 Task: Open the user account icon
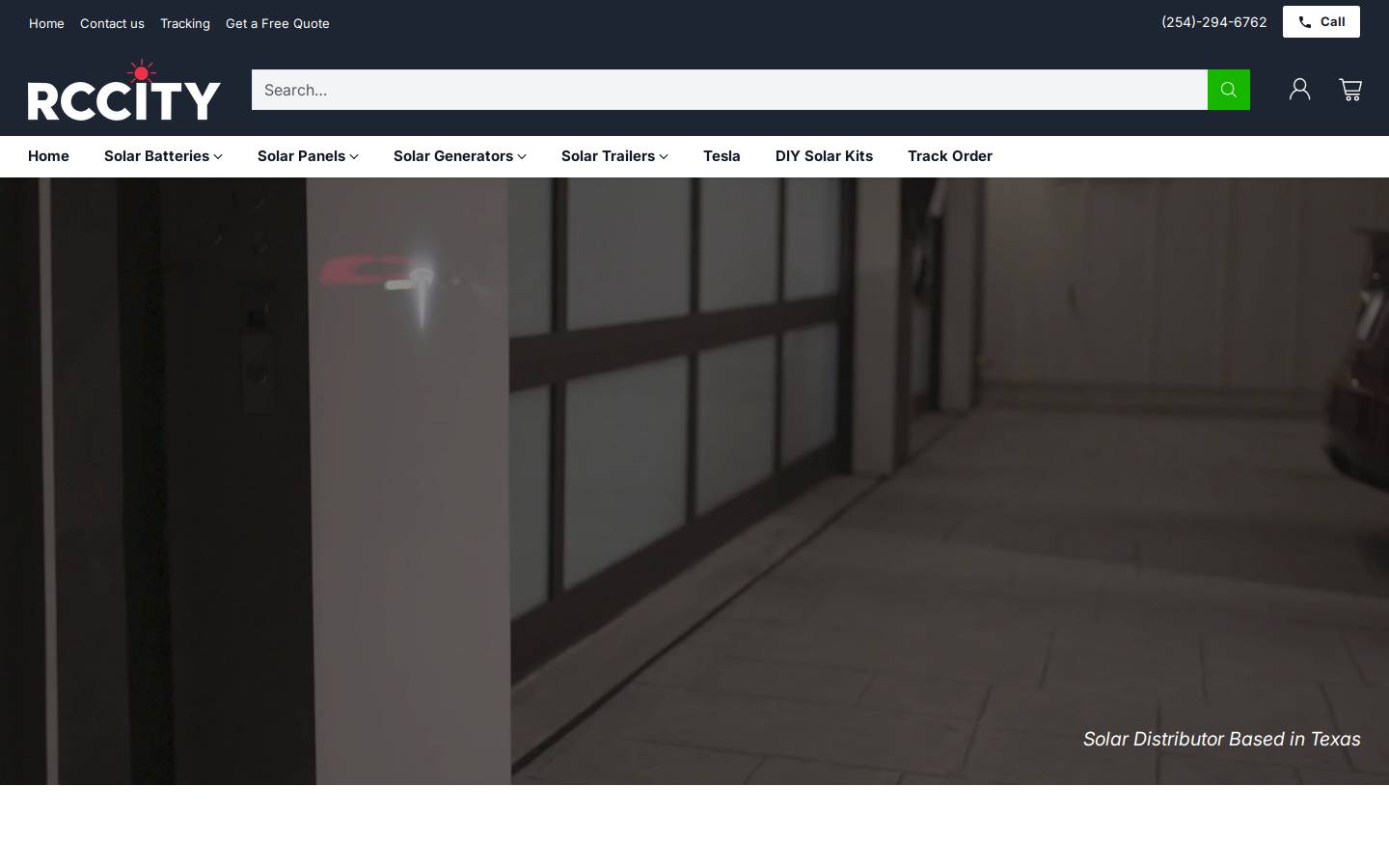point(1299,90)
